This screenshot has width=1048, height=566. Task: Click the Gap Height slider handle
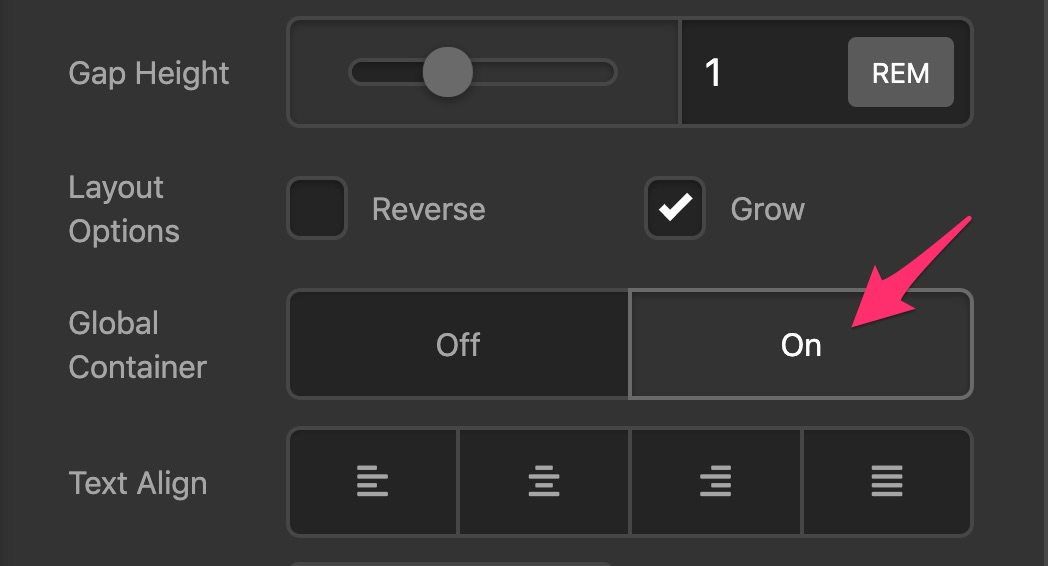448,72
